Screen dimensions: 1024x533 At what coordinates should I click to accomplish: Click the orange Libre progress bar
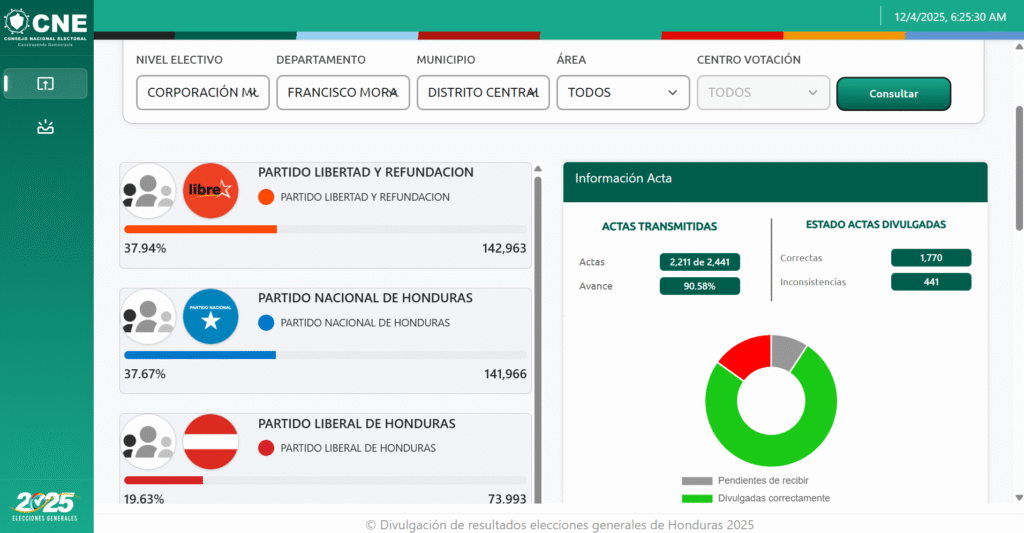pyautogui.click(x=200, y=229)
